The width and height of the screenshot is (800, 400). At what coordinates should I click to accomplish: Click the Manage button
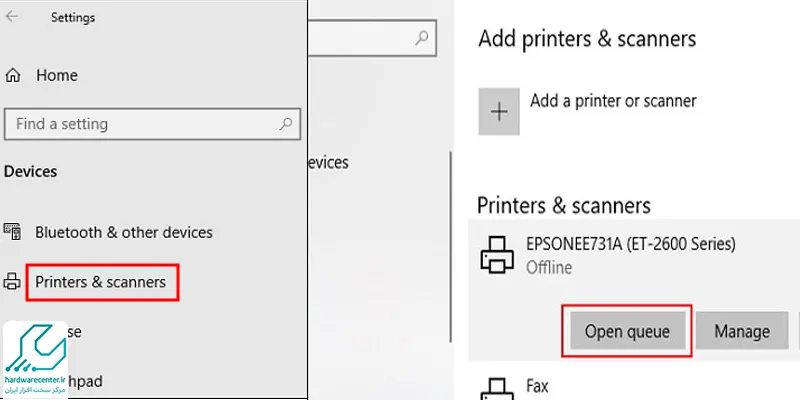point(742,331)
